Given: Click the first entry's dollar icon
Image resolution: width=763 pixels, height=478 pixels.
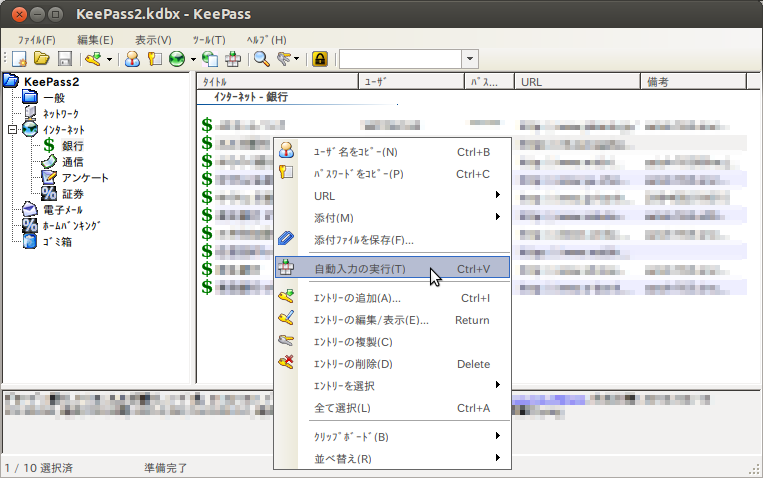Looking at the screenshot, I should [207, 125].
